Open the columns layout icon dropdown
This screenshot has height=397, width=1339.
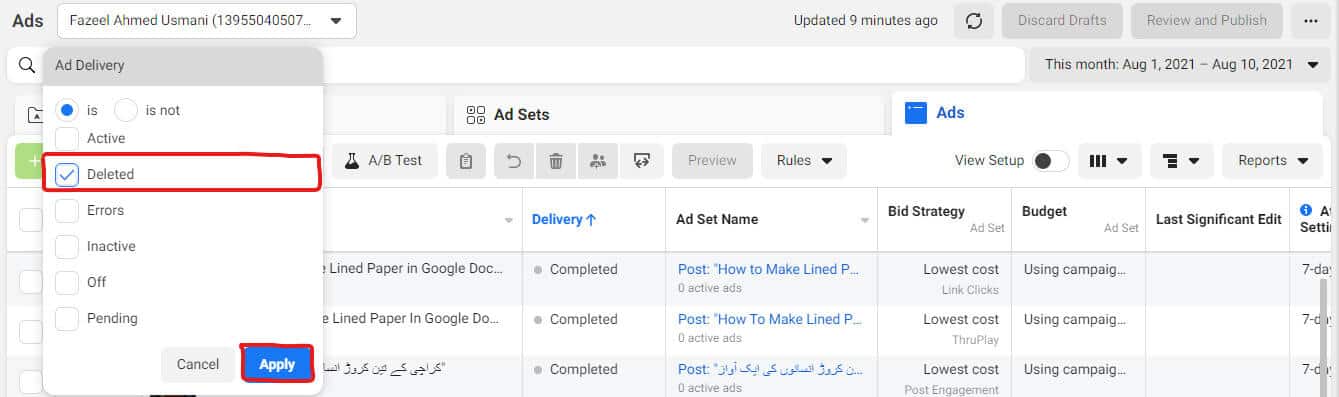click(1108, 160)
